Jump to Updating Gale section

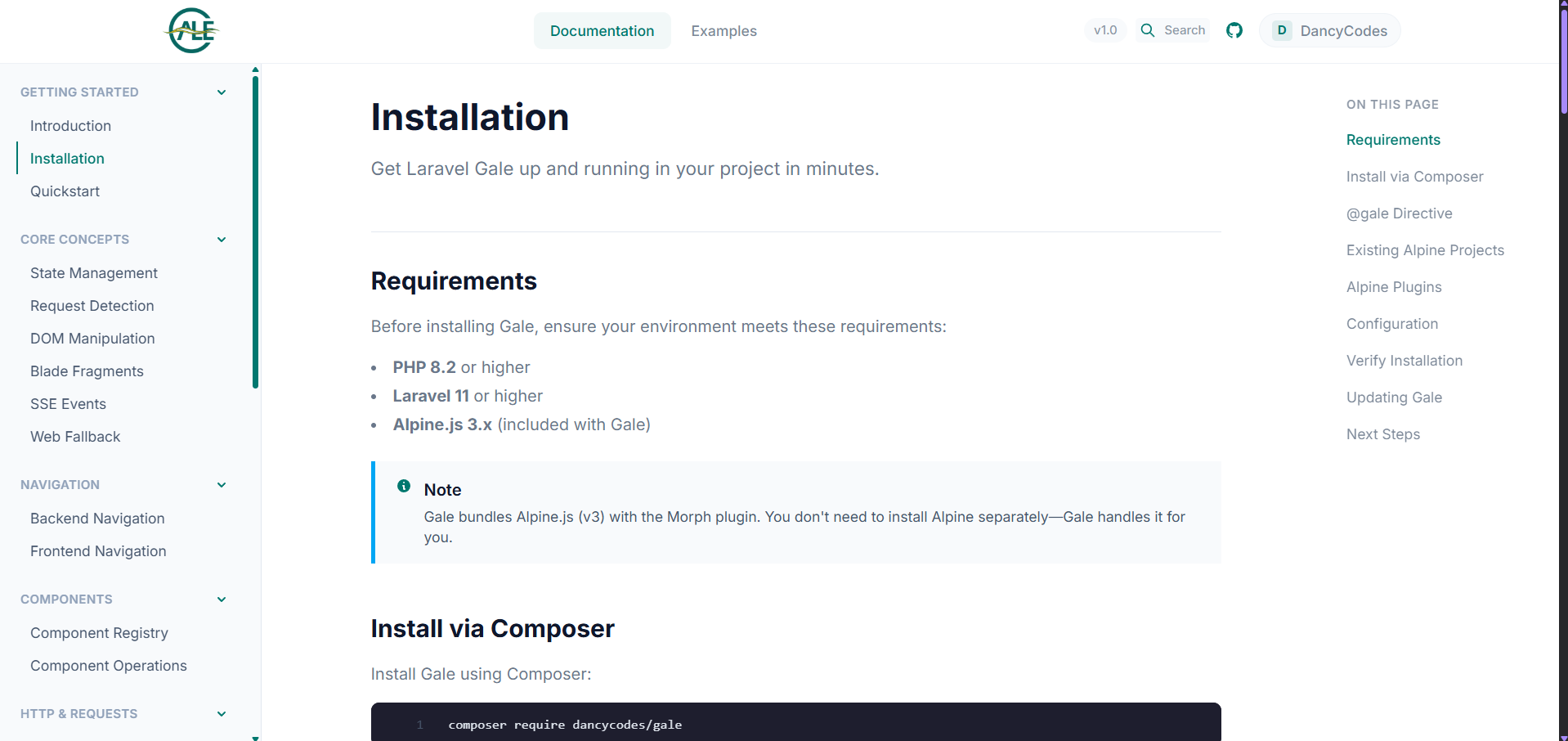(x=1394, y=397)
